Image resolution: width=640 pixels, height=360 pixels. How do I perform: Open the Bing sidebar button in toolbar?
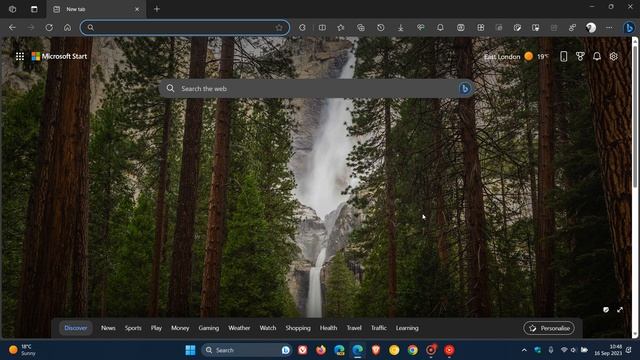coord(629,28)
